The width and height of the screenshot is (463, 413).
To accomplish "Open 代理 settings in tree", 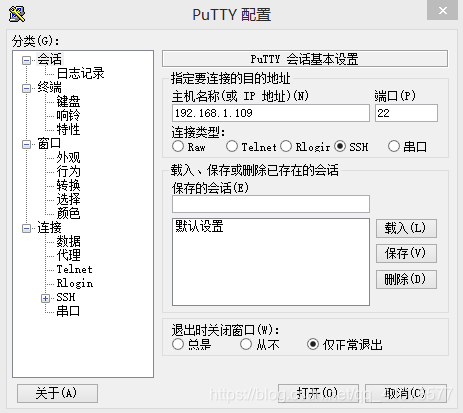I will 68,255.
